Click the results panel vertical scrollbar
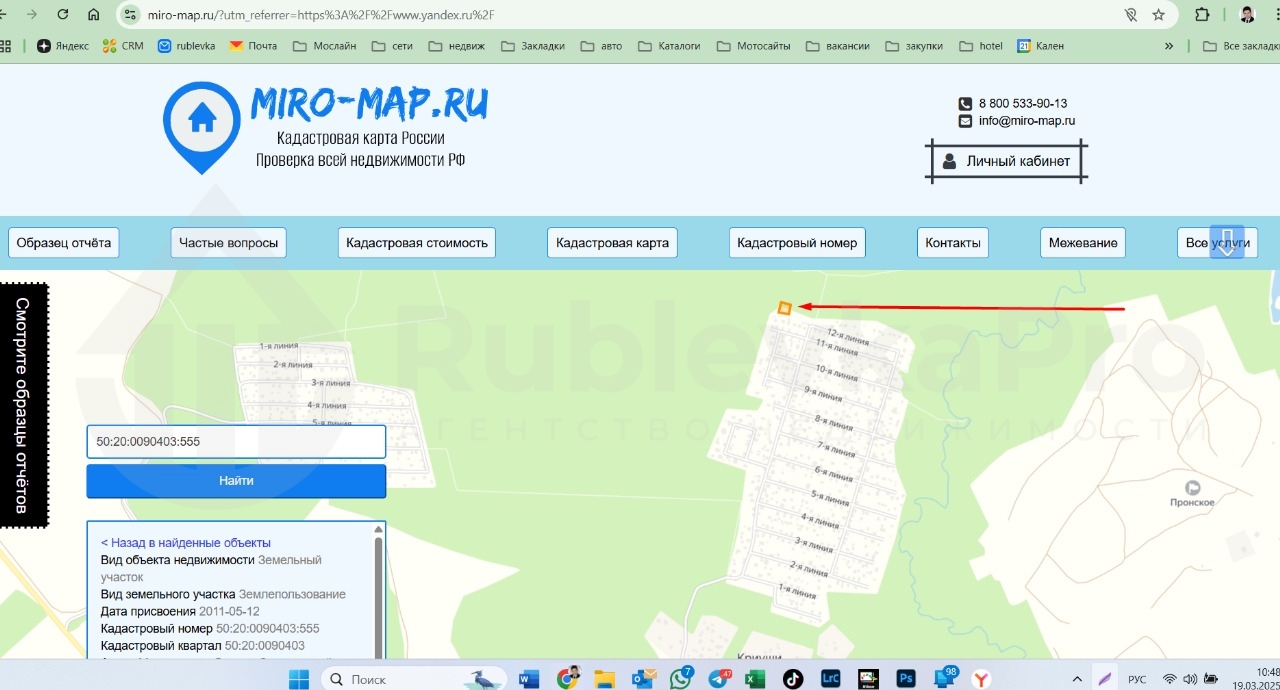The image size is (1280, 690). [x=378, y=592]
